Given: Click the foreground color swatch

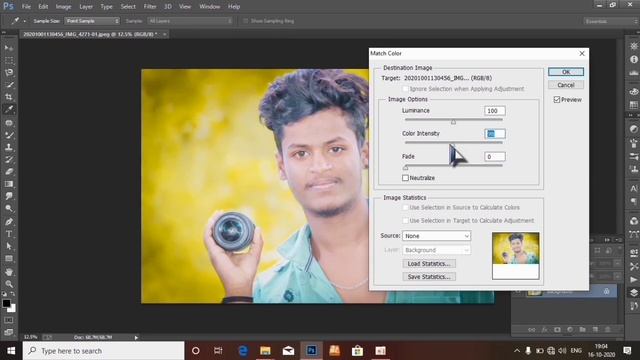Looking at the screenshot, I should [x=6, y=303].
